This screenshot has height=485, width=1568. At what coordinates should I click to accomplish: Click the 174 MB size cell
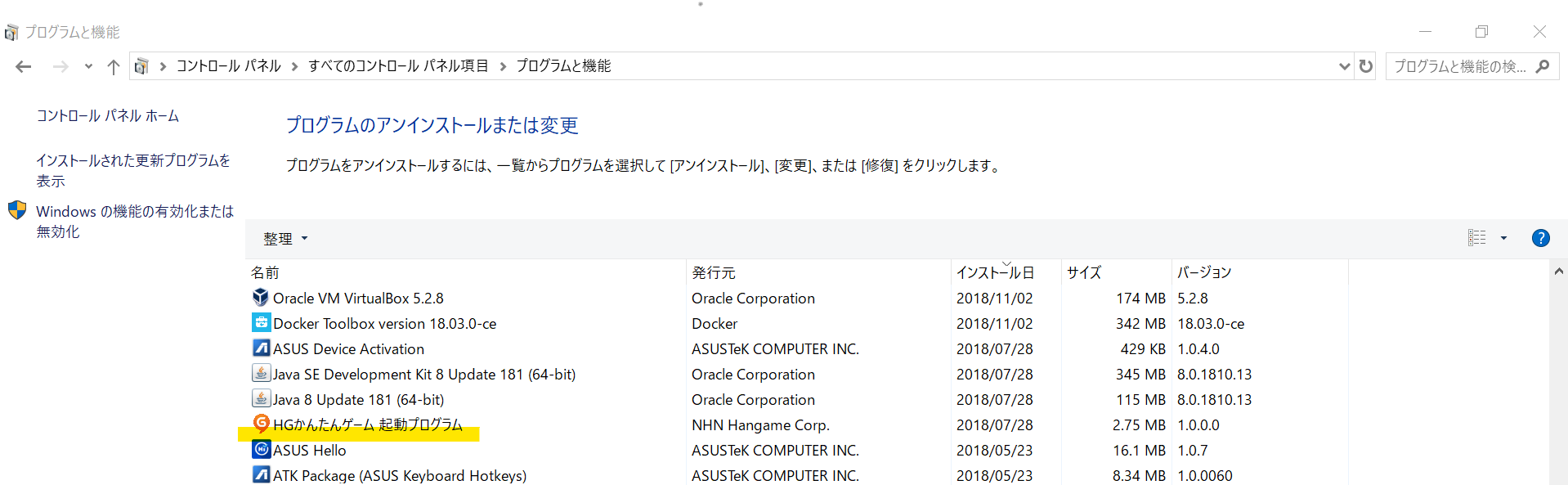(1140, 298)
